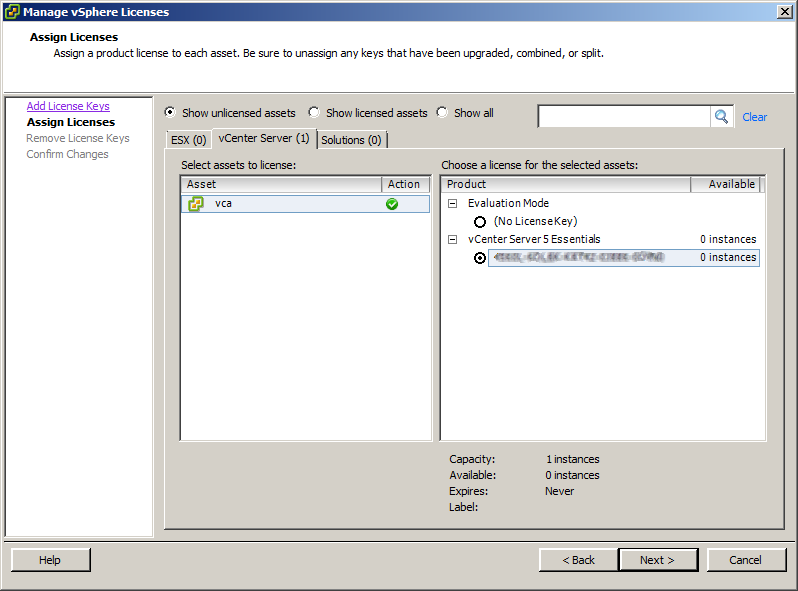798x591 pixels.
Task: Sort by the Action column header
Action: [x=406, y=184]
